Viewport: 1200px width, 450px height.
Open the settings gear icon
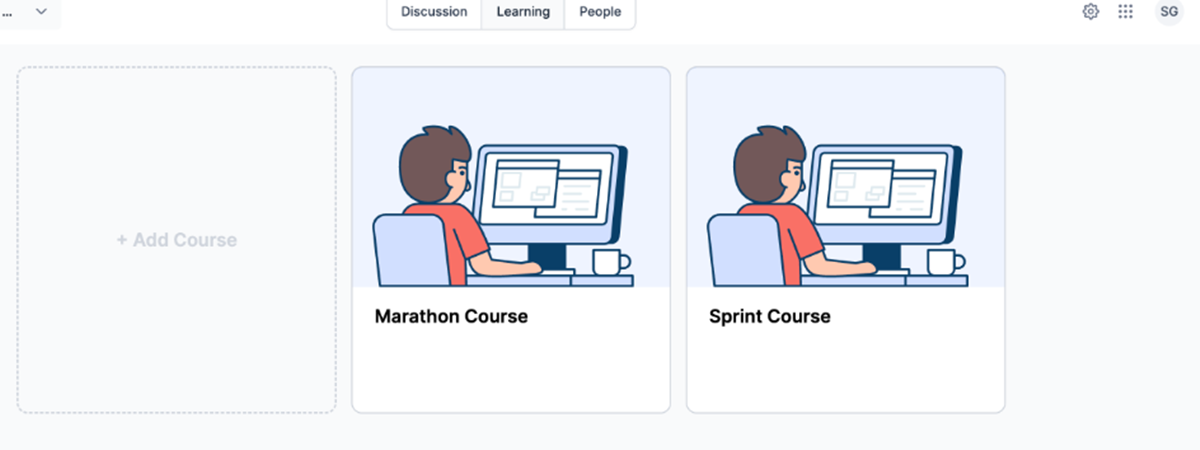click(x=1091, y=12)
